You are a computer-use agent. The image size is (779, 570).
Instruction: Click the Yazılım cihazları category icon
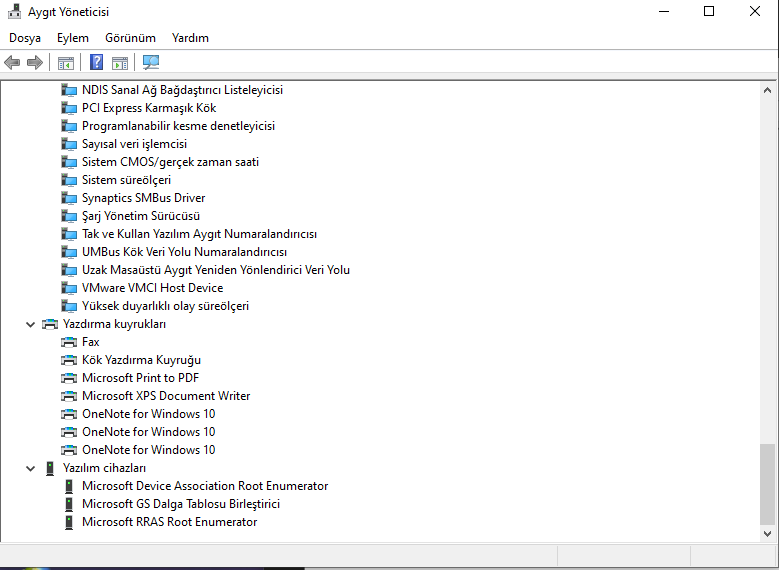click(x=50, y=468)
